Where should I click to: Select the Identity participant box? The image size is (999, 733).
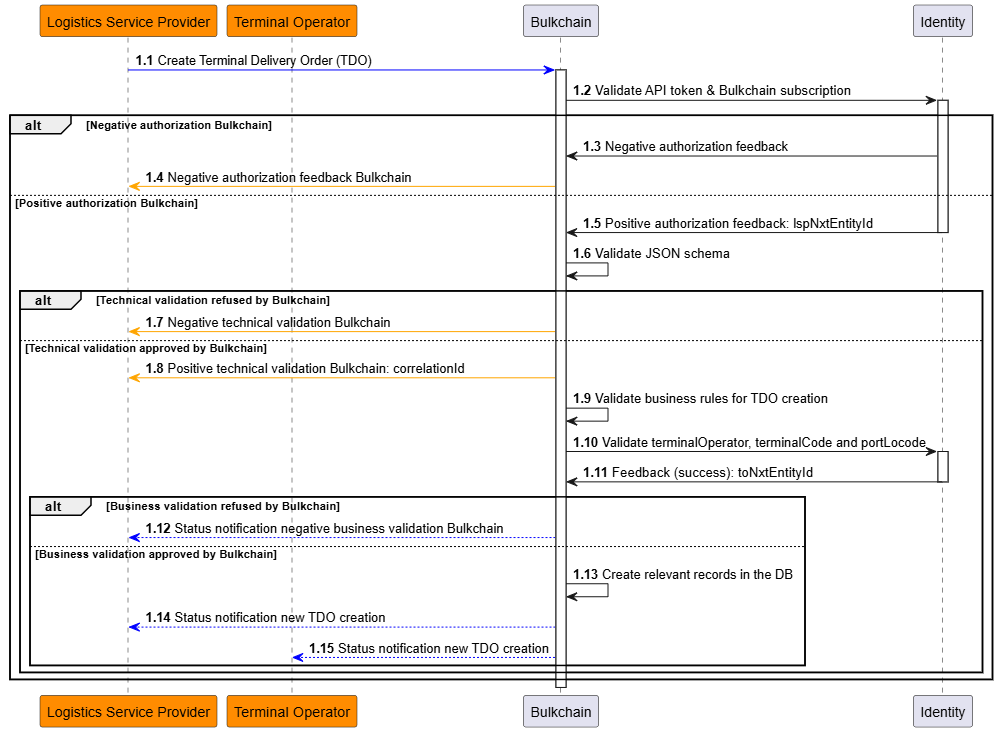[941, 20]
